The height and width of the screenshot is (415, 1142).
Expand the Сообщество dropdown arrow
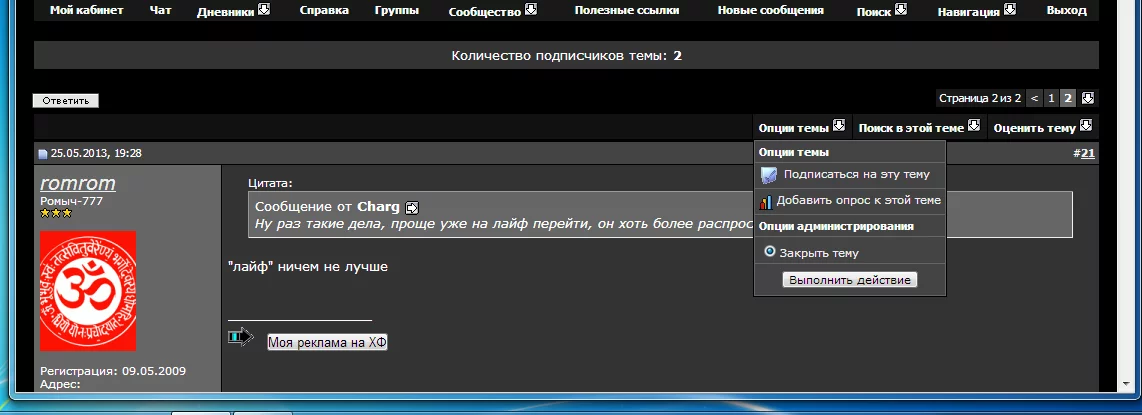531,9
